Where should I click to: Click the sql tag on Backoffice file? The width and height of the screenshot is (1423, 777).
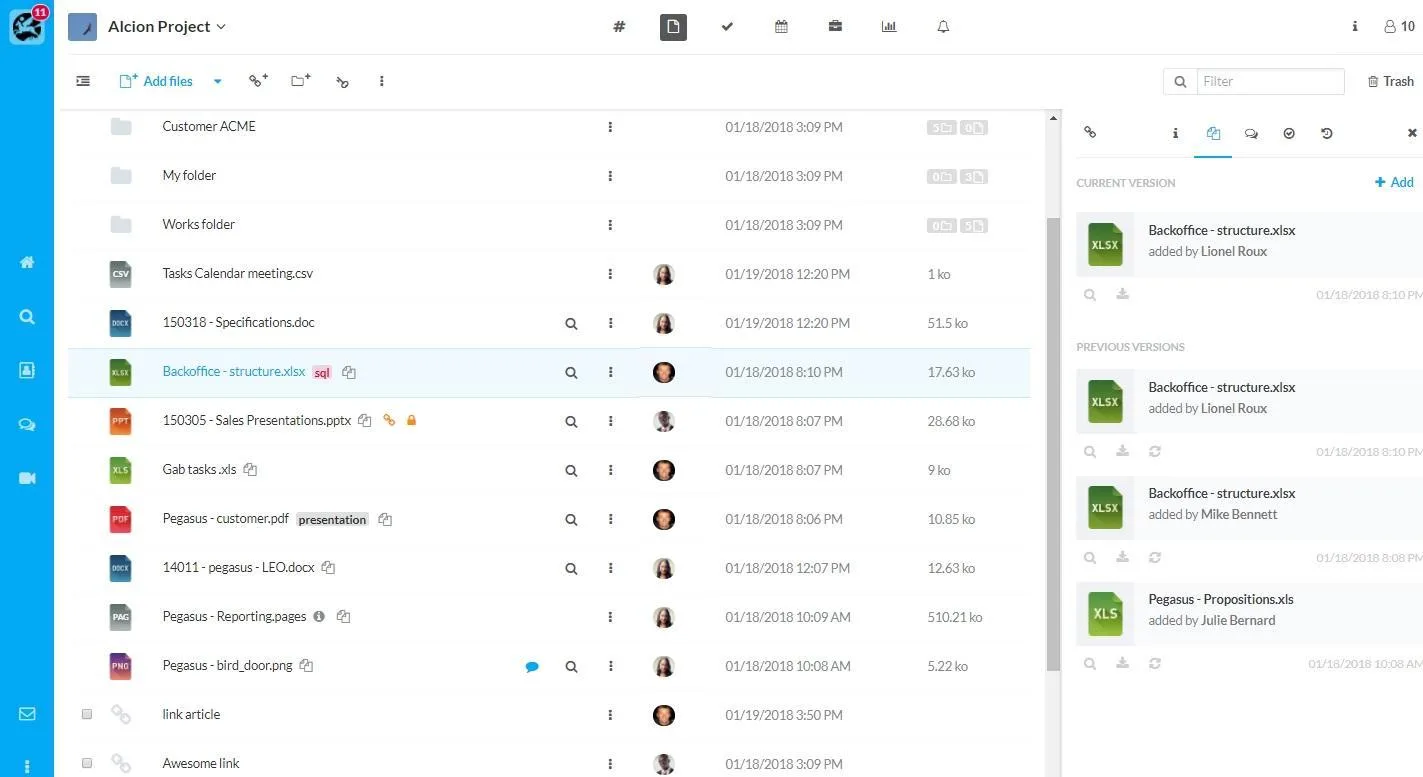321,372
